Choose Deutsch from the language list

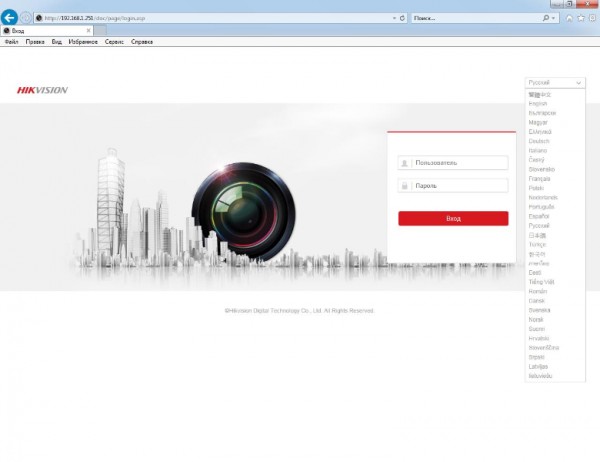click(x=538, y=141)
